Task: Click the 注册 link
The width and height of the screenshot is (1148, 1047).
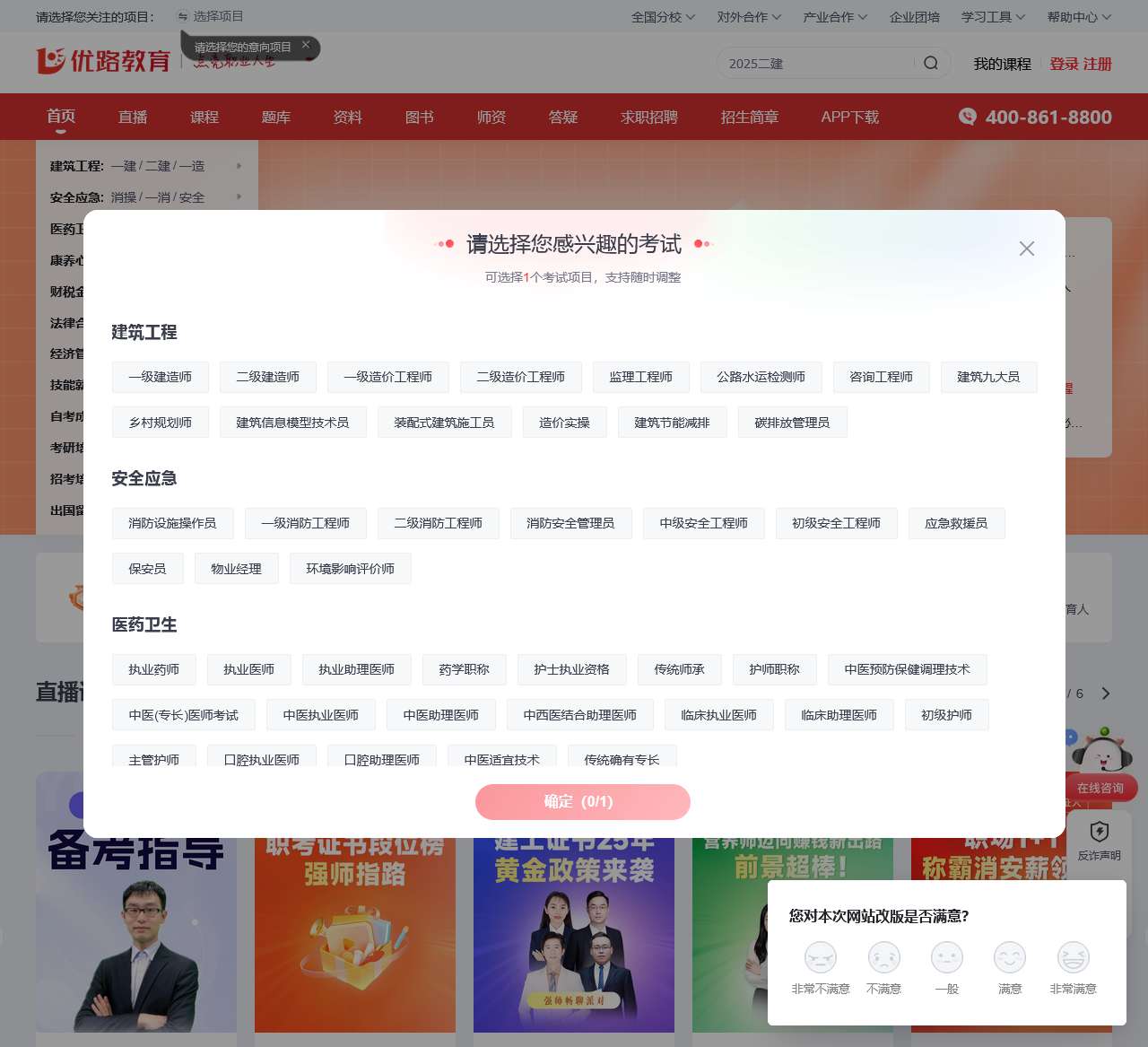Action: (x=1098, y=64)
